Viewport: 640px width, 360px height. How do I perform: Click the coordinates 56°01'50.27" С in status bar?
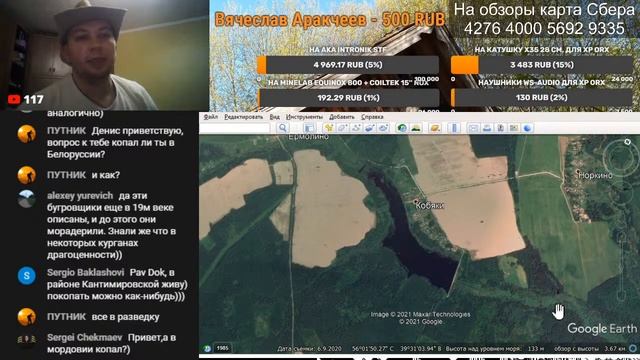(373, 349)
